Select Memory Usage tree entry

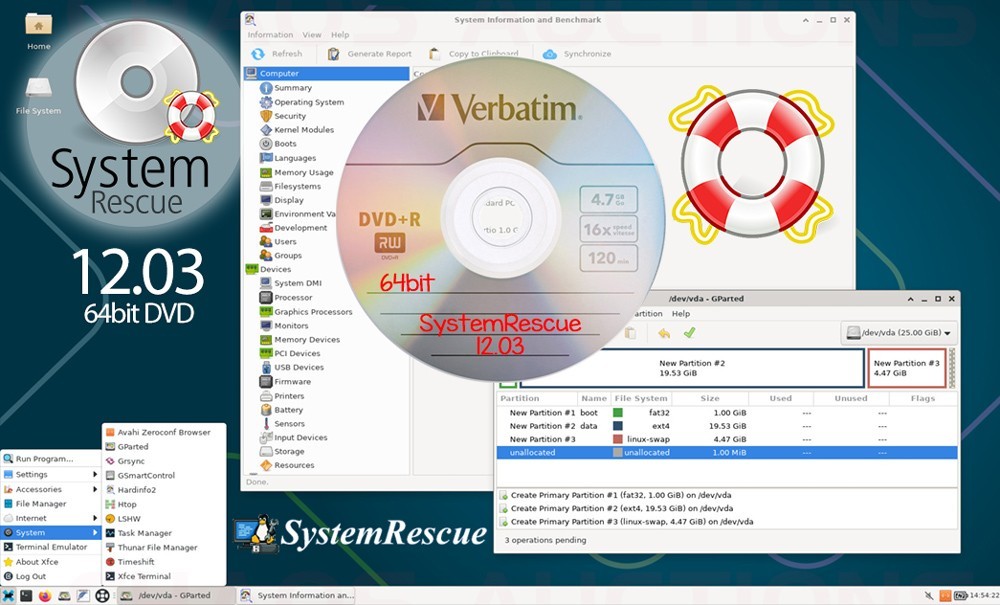click(304, 173)
